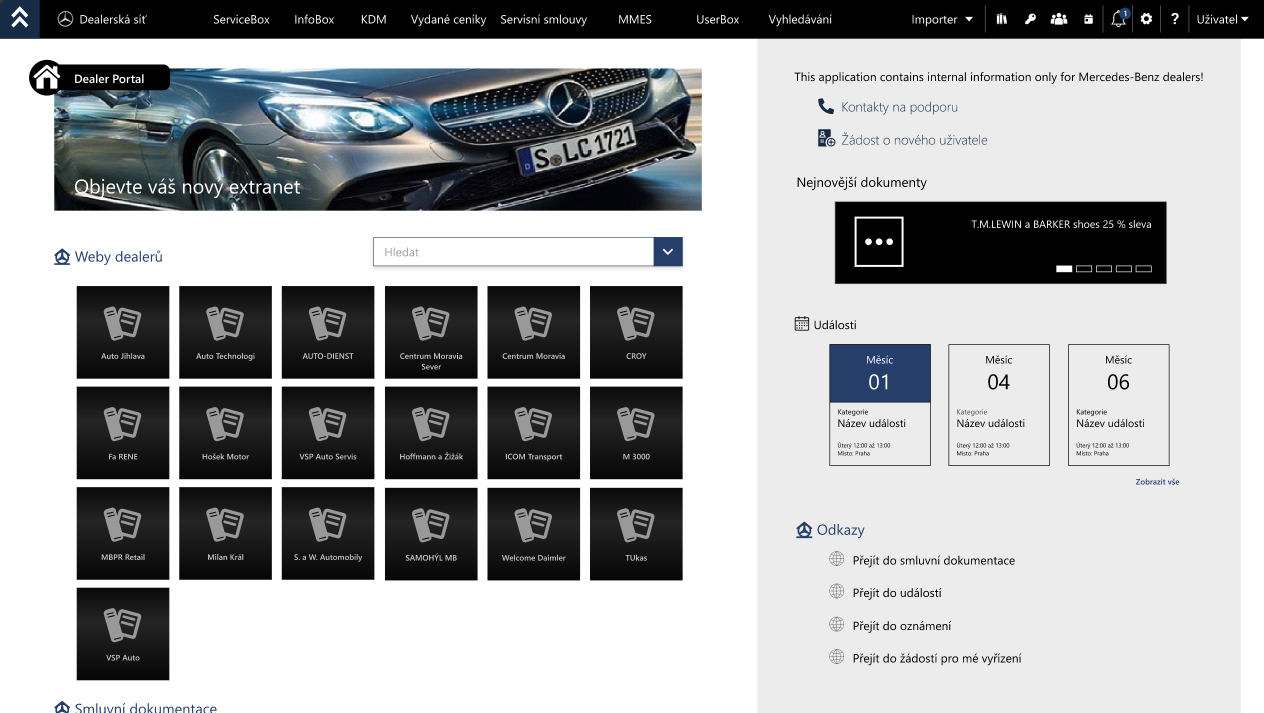This screenshot has width=1264, height=713.
Task: Select the Měsíc 01 event card
Action: 879,405
